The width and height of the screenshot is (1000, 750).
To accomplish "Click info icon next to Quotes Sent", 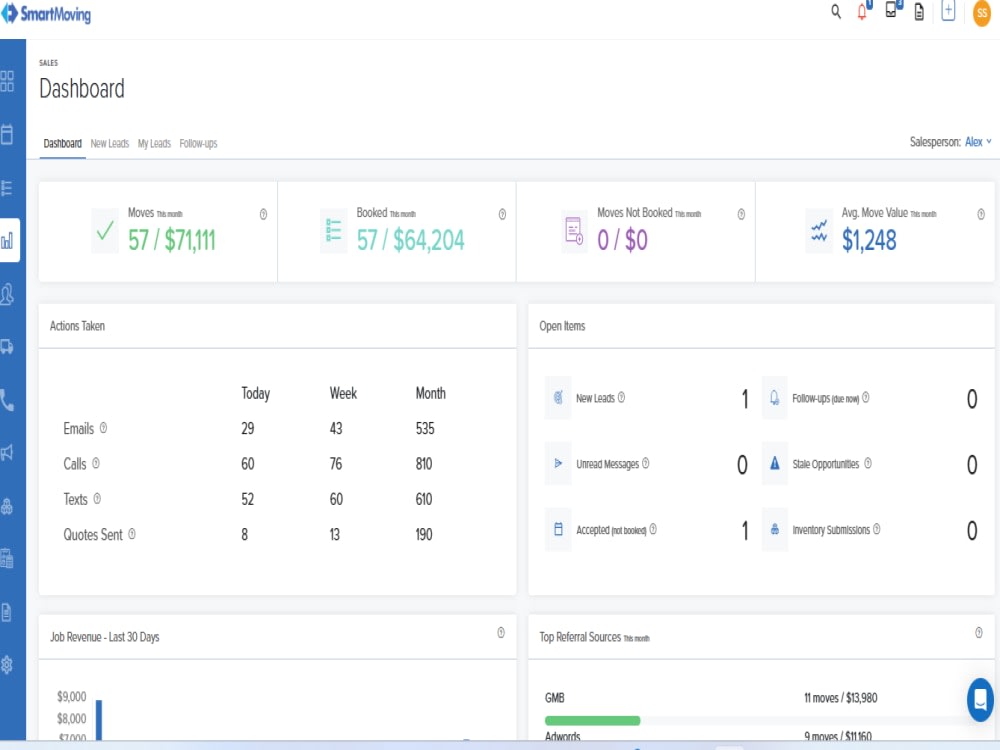I will pos(132,534).
